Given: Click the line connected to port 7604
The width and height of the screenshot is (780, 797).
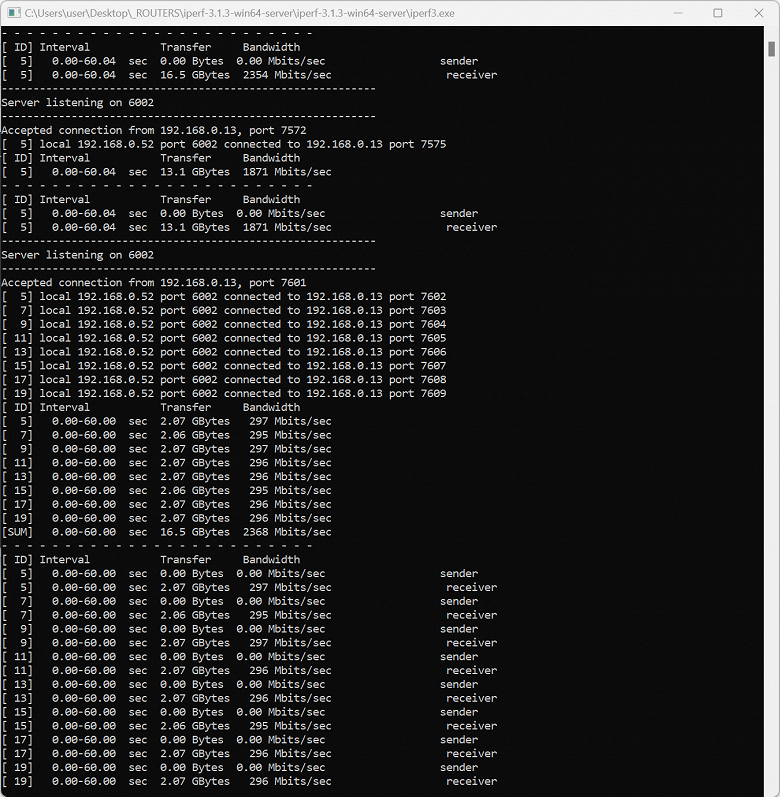Looking at the screenshot, I should 224,324.
